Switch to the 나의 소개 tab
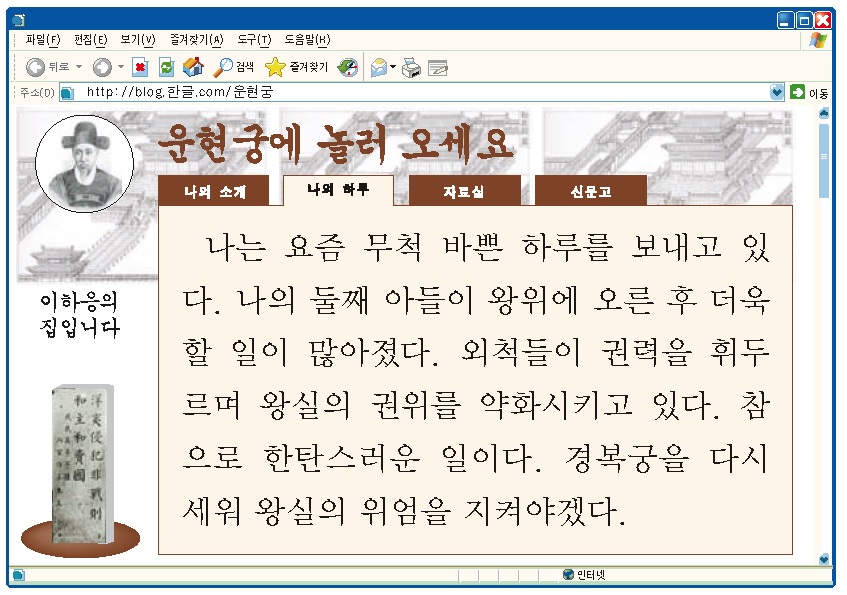The width and height of the screenshot is (847, 595). [214, 191]
